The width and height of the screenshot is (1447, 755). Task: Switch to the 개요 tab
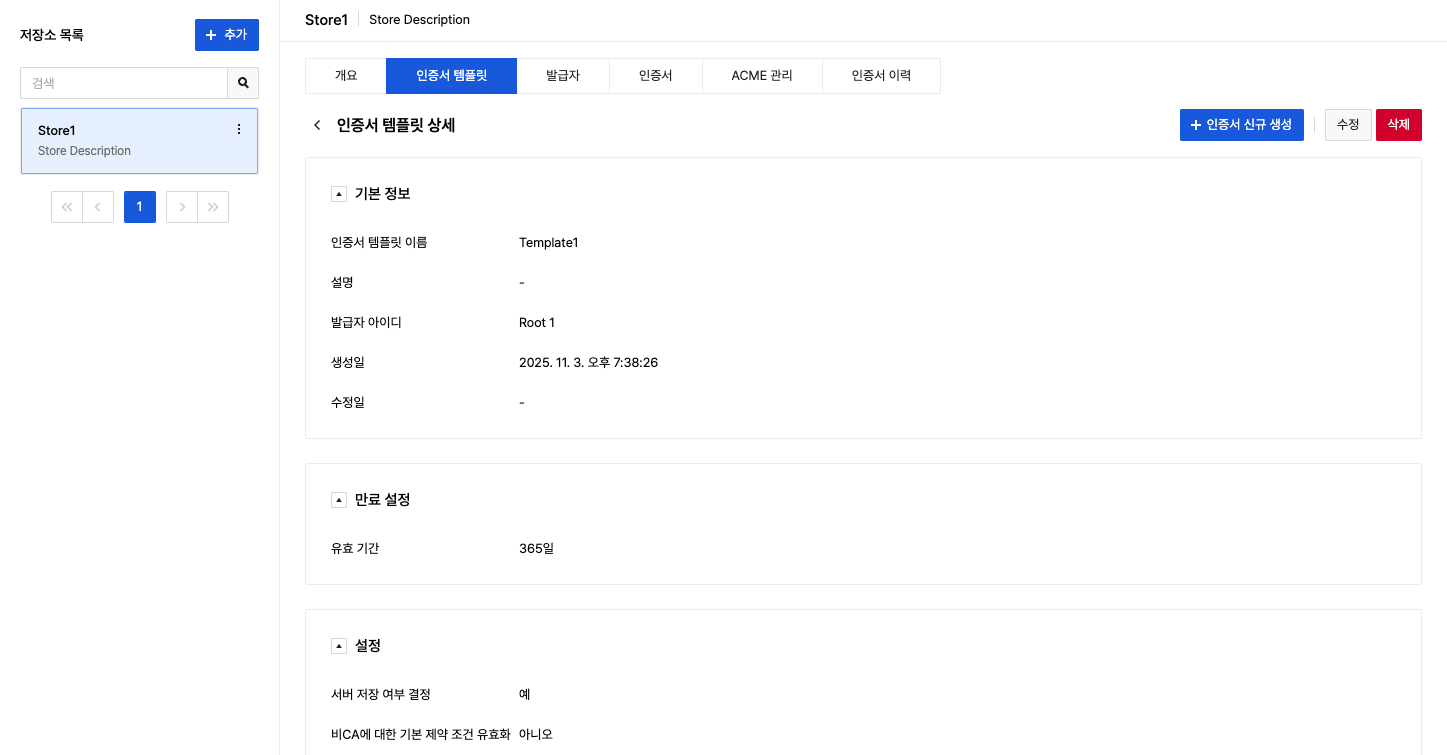coord(346,76)
